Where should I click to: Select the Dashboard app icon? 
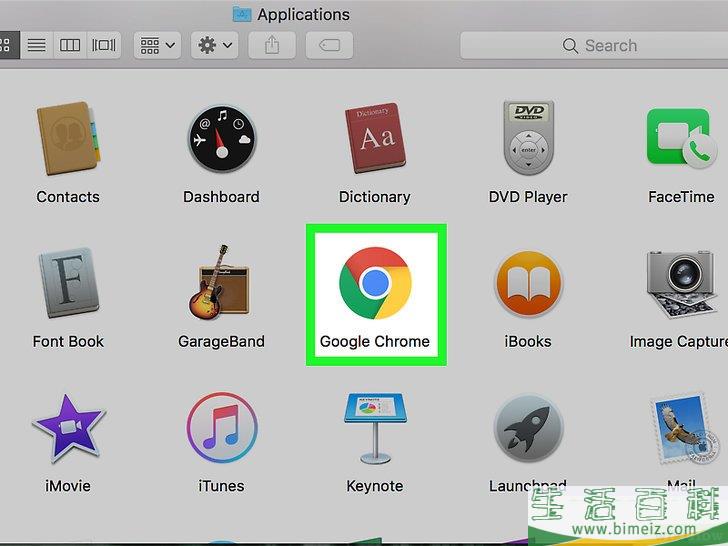pos(222,138)
